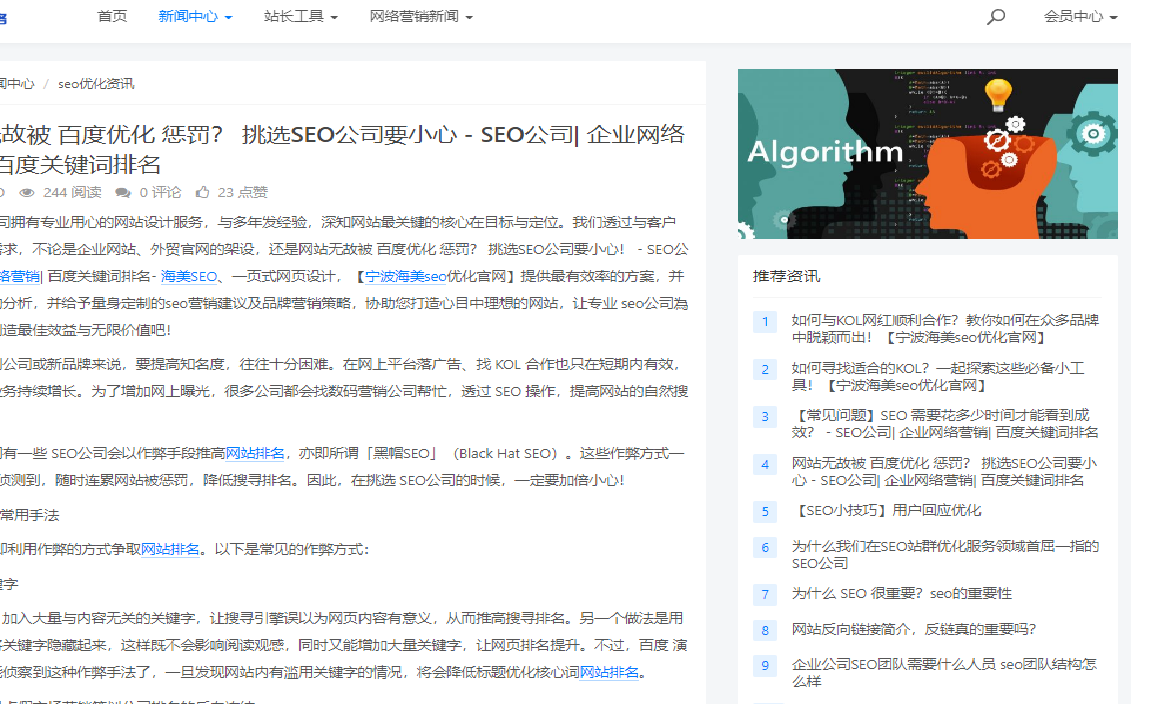Open the 站长工具 dropdown
The height and width of the screenshot is (704, 1152).
point(300,17)
